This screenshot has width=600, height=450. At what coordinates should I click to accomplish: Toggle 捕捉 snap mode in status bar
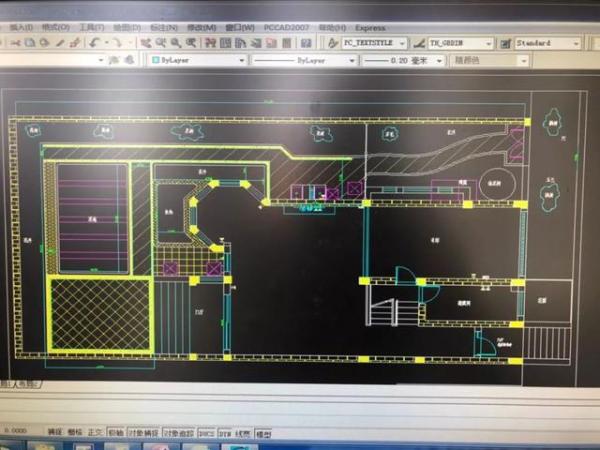(x=55, y=432)
